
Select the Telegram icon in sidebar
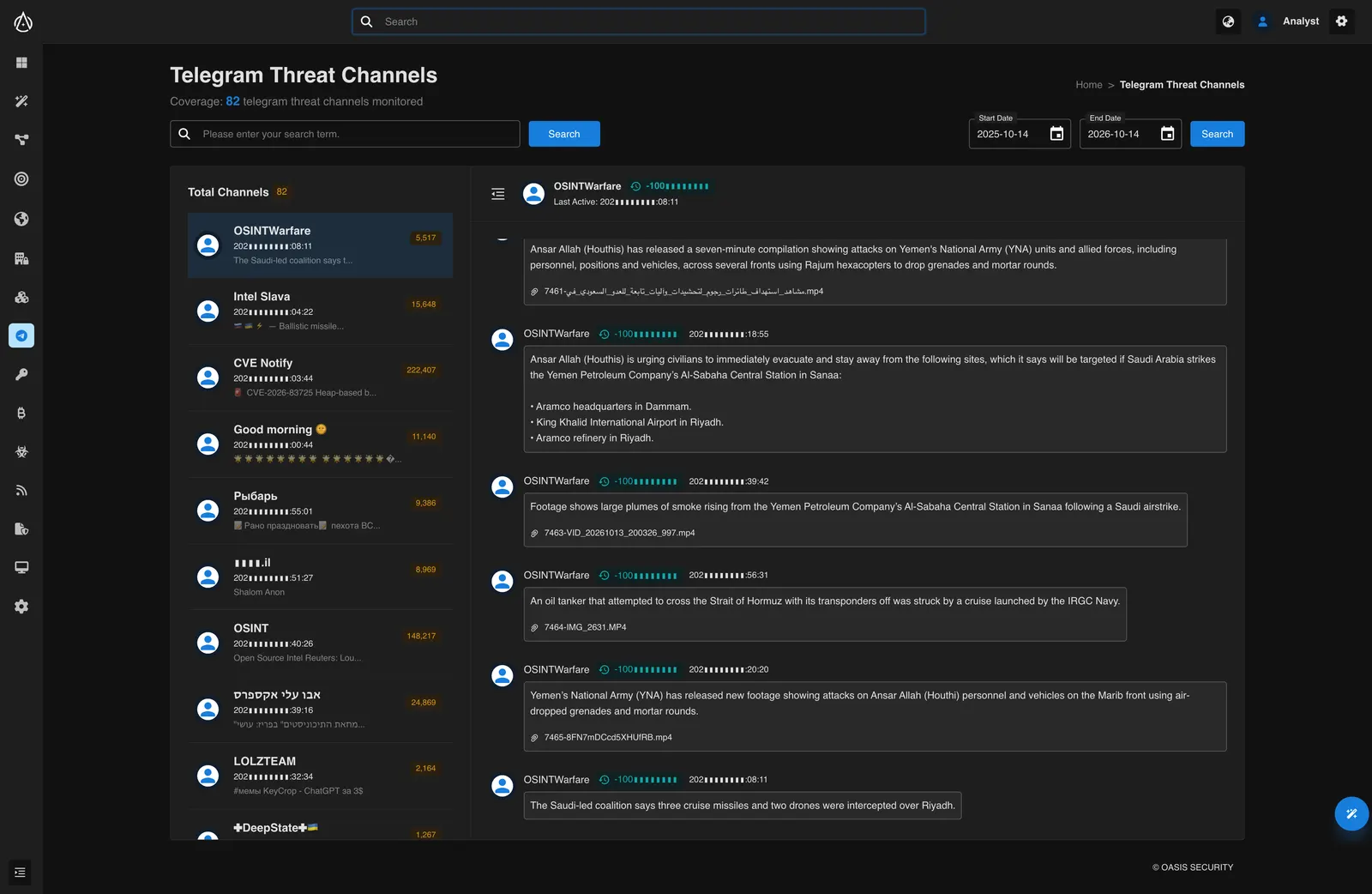coord(21,335)
